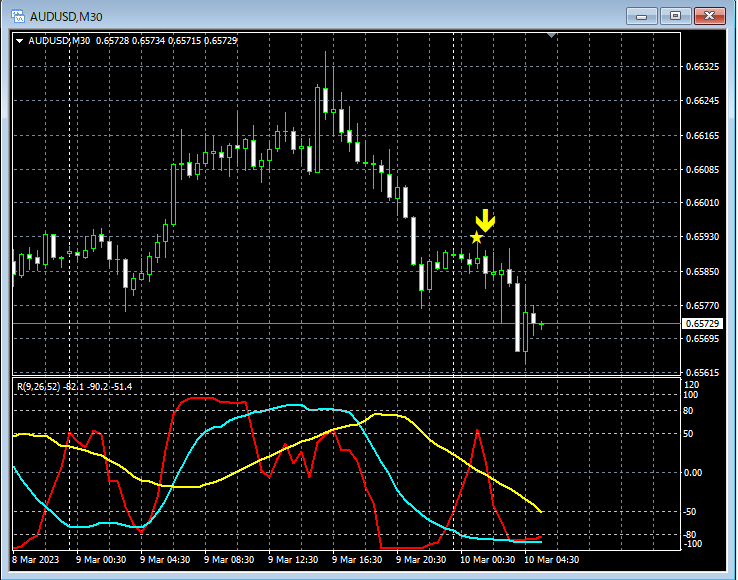The width and height of the screenshot is (738, 580).
Task: Click price level 0.65695 on scale
Action: pos(702,339)
